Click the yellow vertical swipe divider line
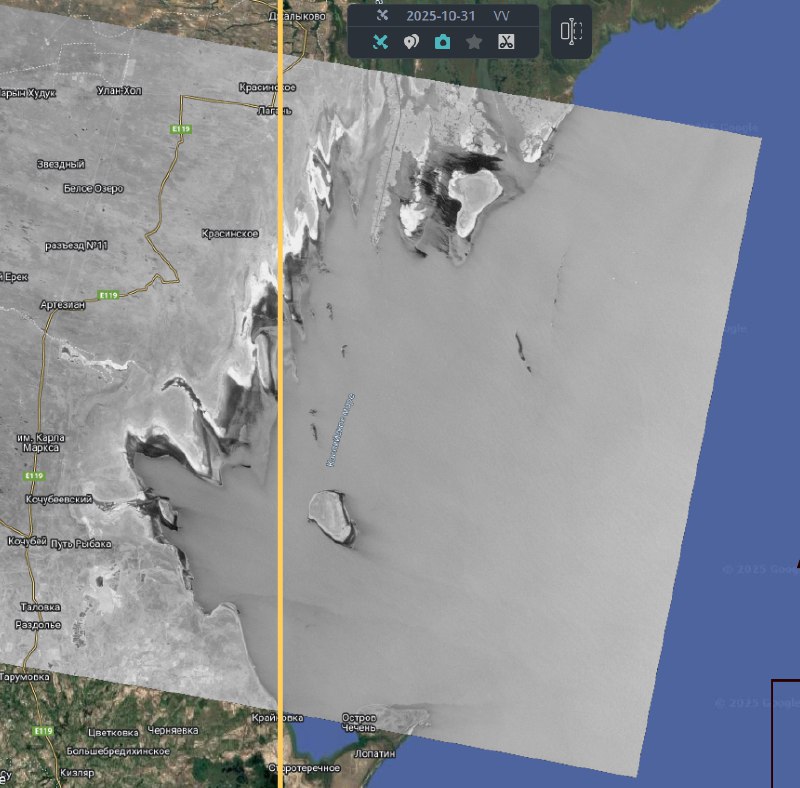Viewport: 800px width, 788px height. point(280,400)
